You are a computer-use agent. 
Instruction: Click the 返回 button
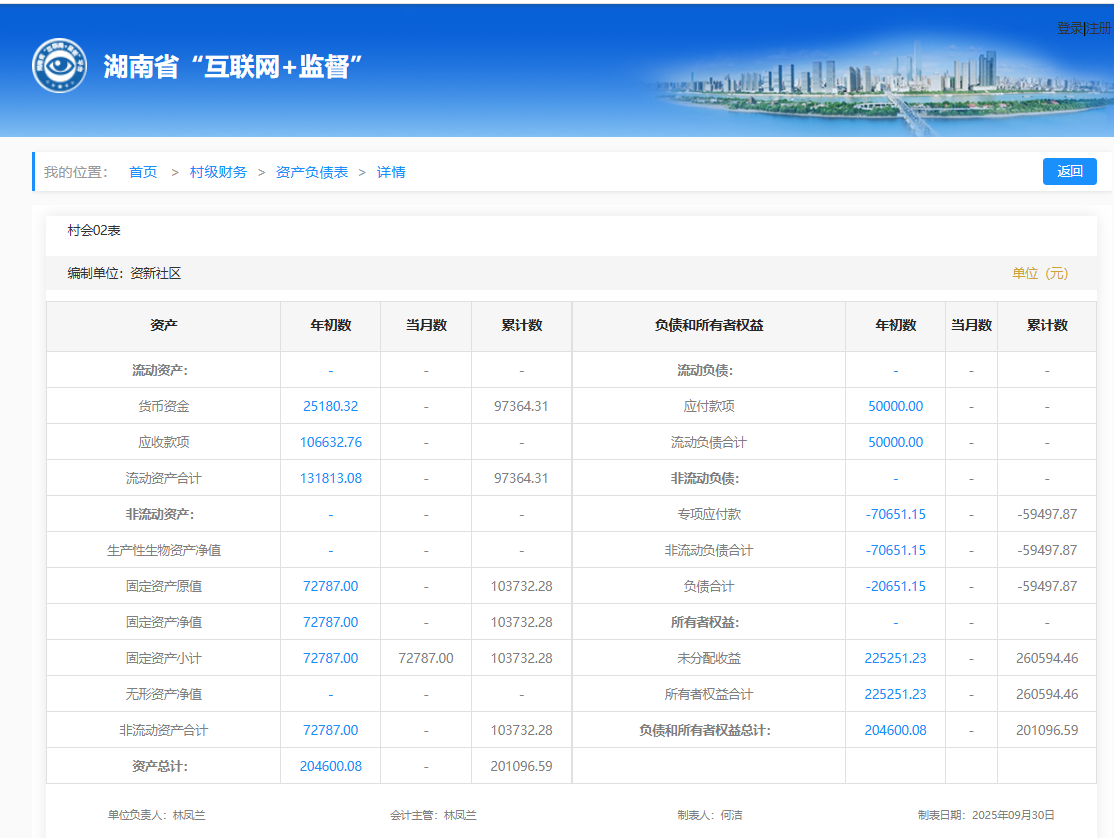[1069, 172]
